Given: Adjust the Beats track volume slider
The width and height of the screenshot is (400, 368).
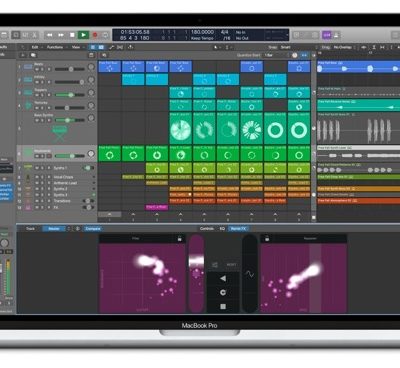Looking at the screenshot, I should tap(69, 69).
